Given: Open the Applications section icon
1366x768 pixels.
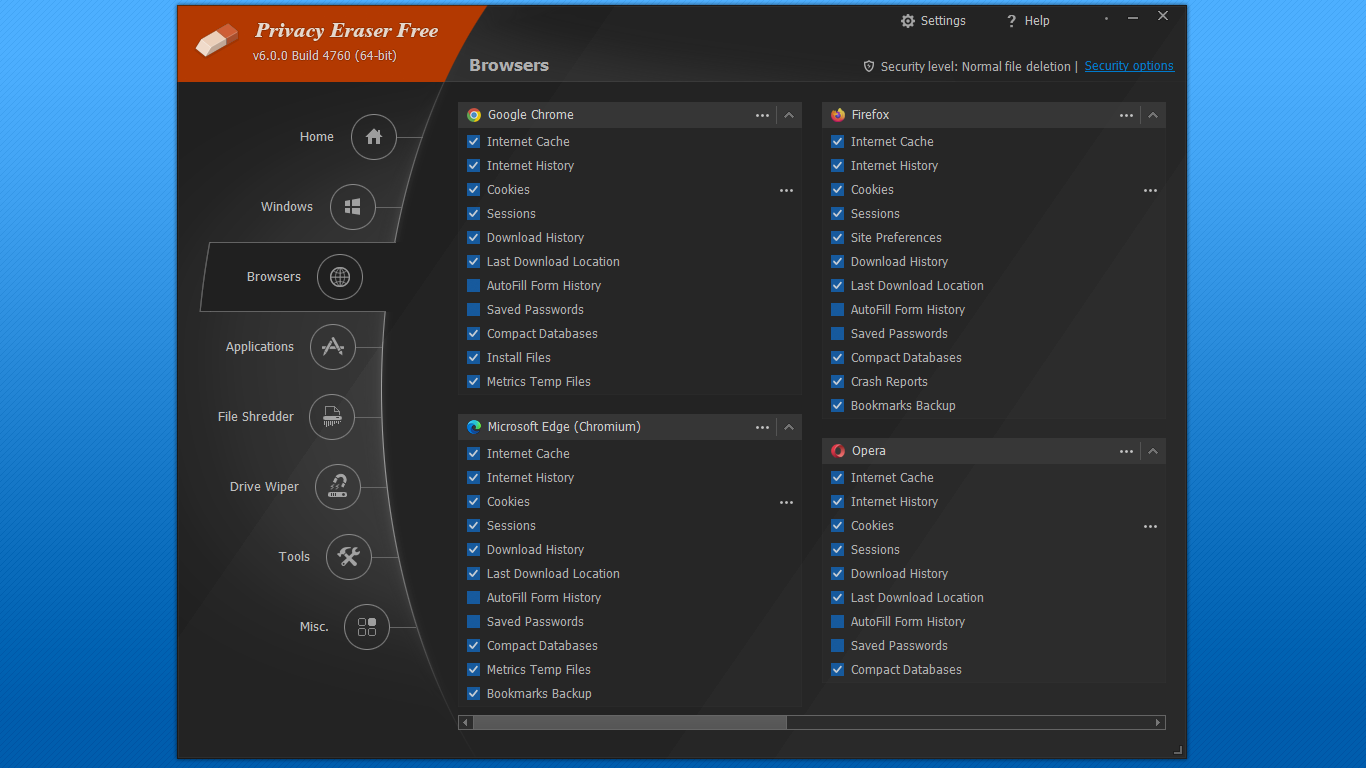Looking at the screenshot, I should point(332,347).
